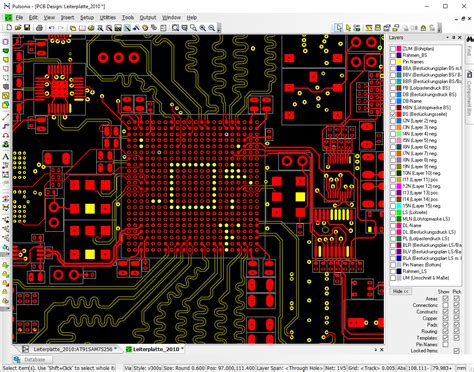The width and height of the screenshot is (474, 372).
Task: Click the Undo arrow icon
Action: point(51,28)
